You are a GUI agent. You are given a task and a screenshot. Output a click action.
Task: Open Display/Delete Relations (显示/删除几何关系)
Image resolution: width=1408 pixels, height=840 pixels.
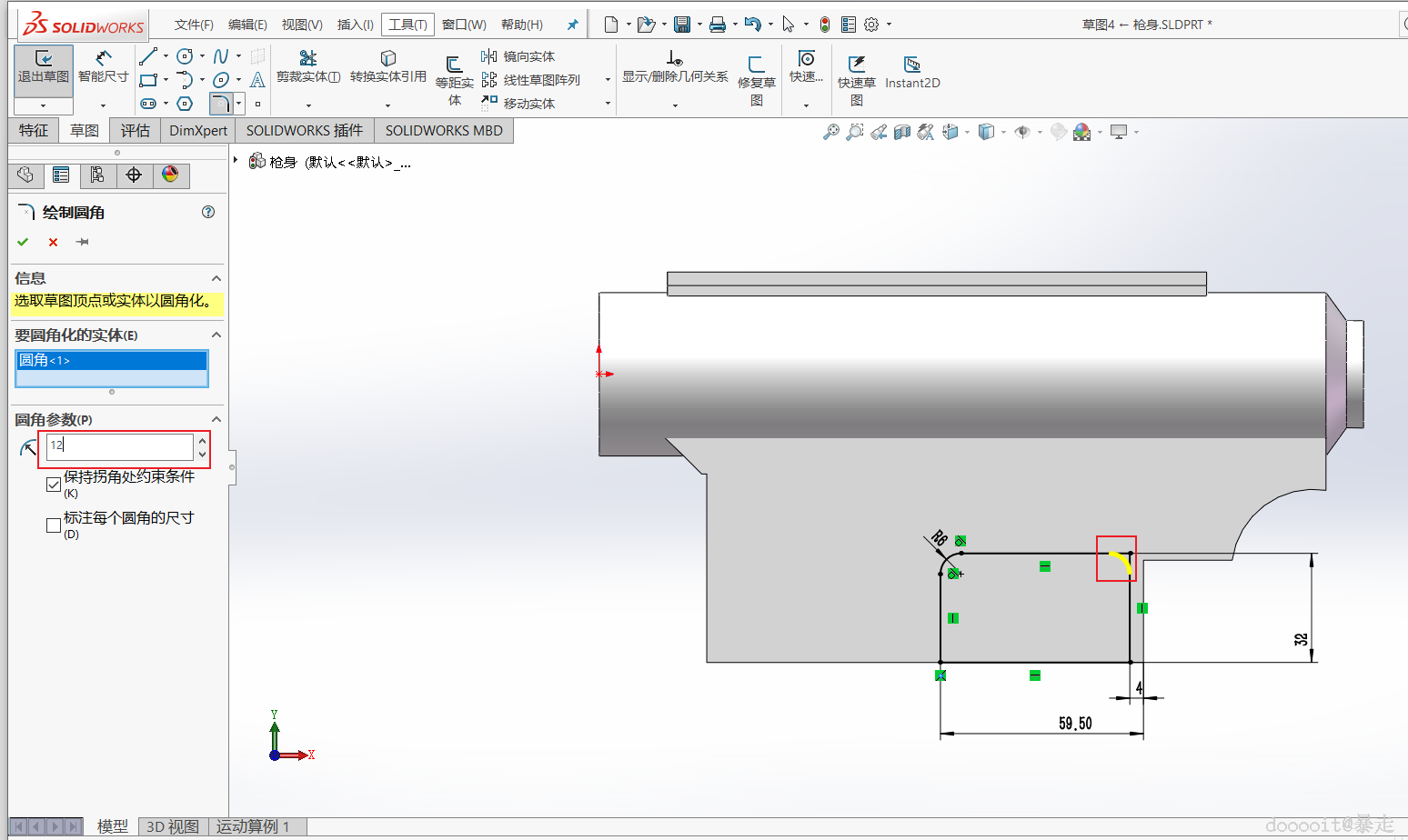[674, 60]
